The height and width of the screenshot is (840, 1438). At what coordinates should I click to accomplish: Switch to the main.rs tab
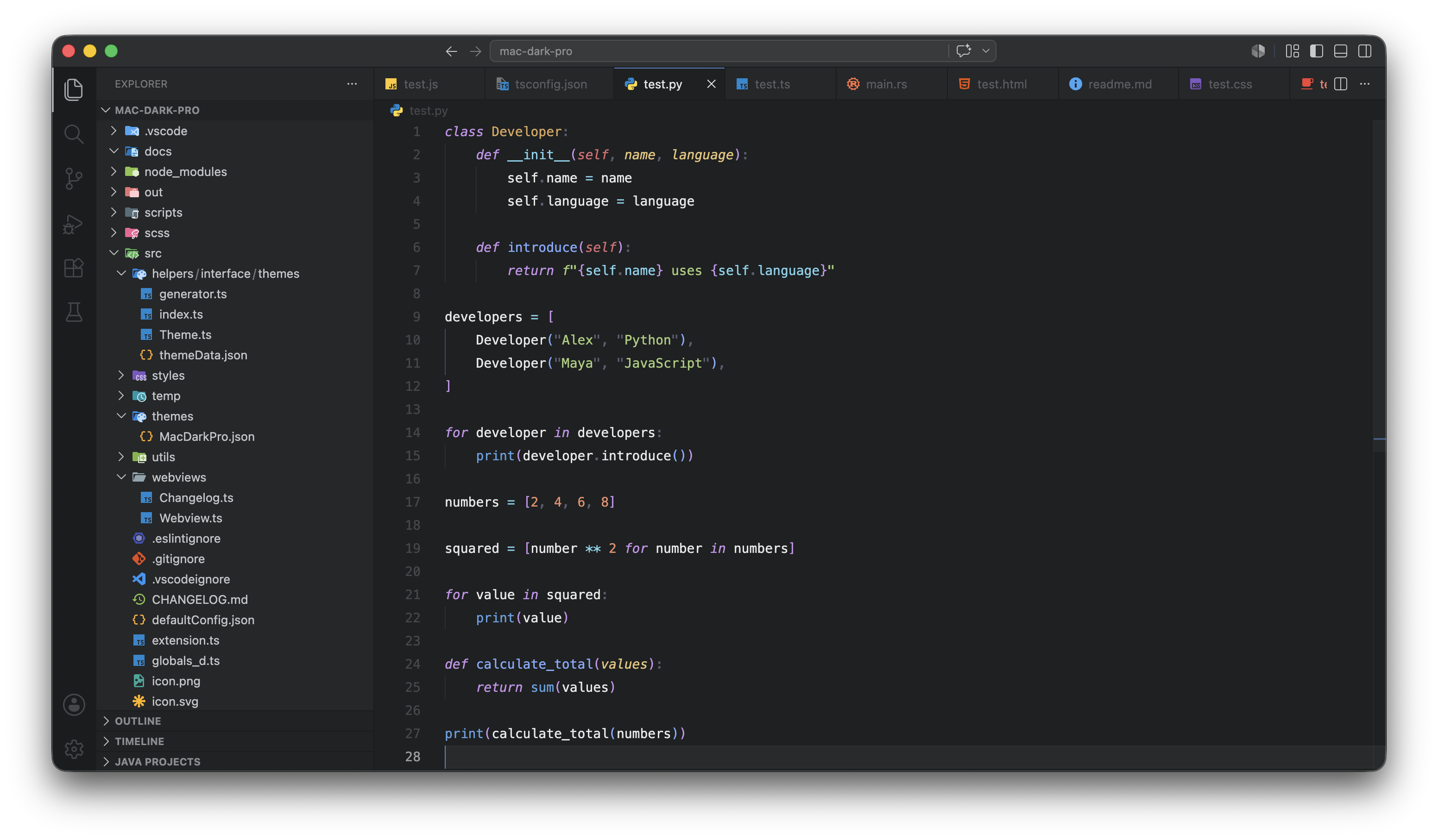pyautogui.click(x=891, y=84)
